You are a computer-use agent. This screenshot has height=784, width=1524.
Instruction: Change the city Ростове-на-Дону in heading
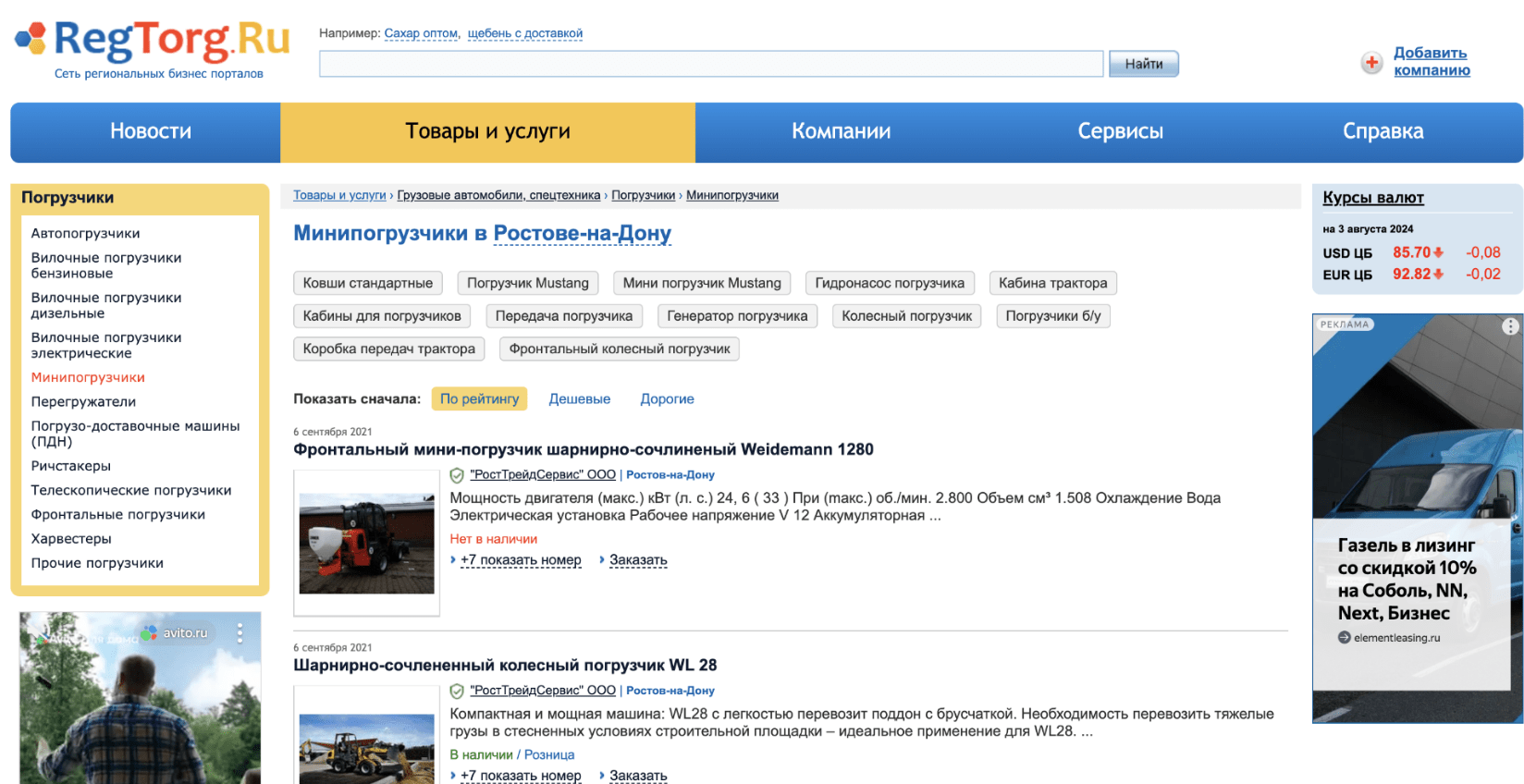coord(583,233)
